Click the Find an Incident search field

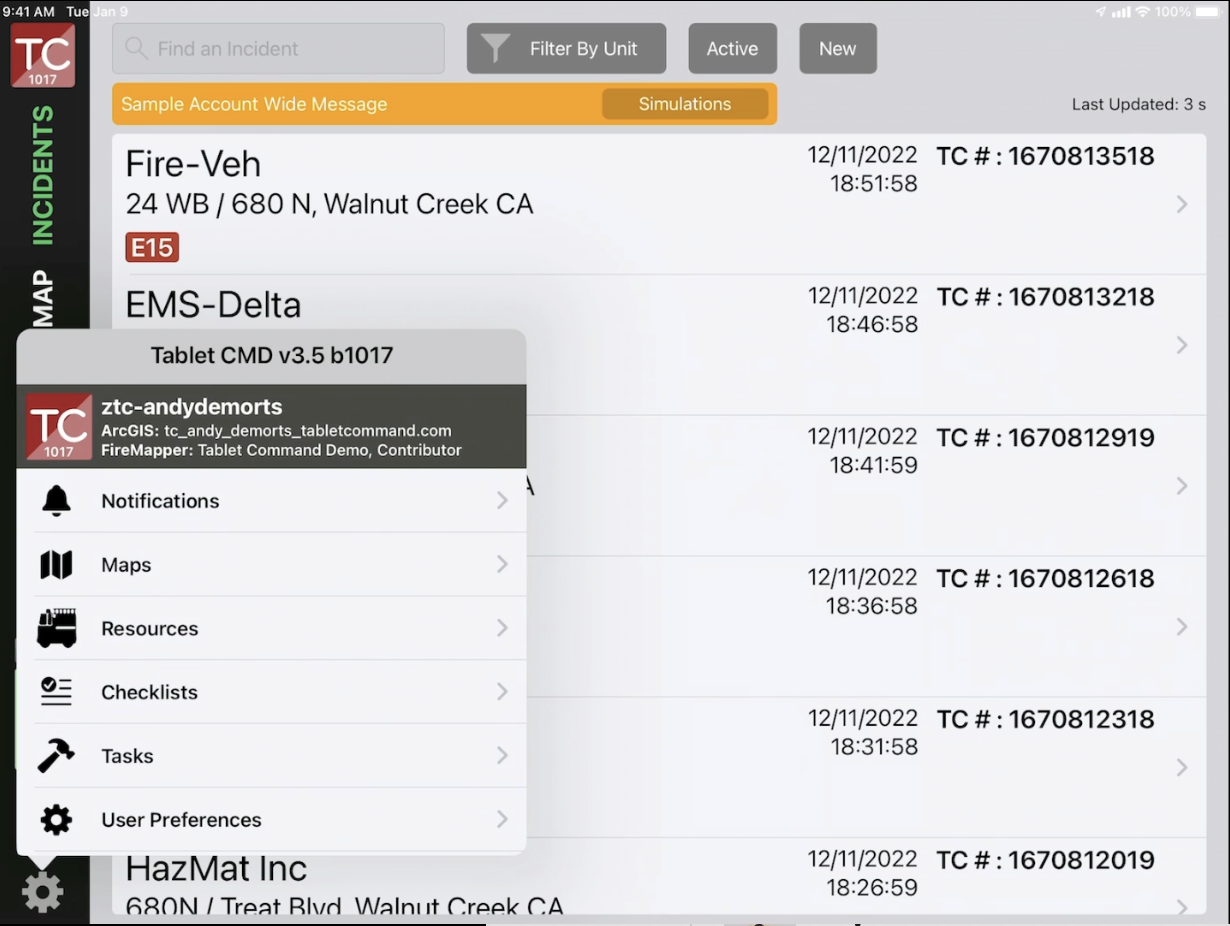click(x=279, y=49)
